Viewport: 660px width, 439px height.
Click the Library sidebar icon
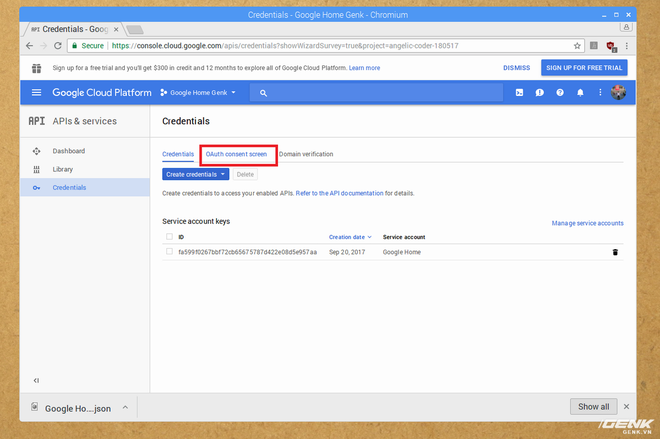[37, 169]
